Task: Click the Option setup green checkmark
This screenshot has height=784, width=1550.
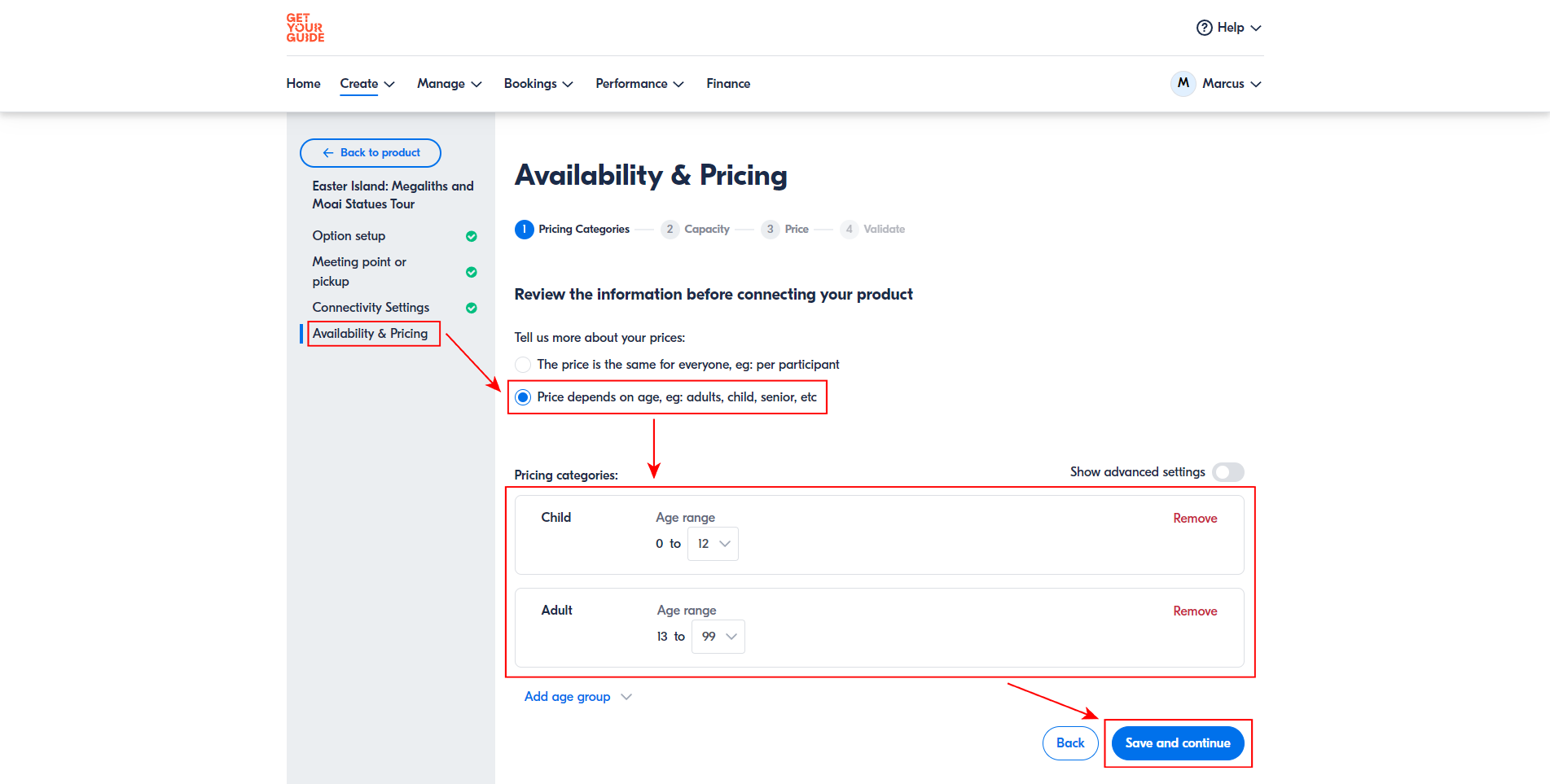Action: tap(471, 236)
